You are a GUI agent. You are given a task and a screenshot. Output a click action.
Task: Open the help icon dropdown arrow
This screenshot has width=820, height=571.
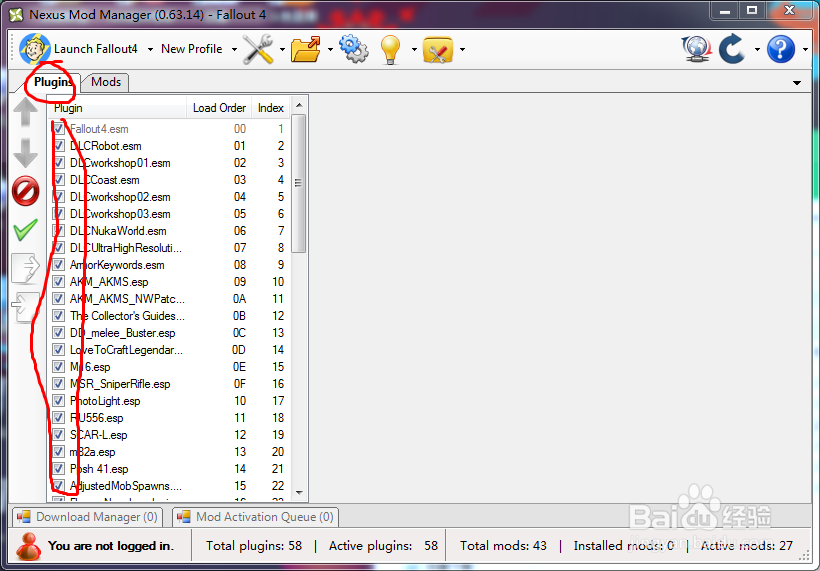pos(805,50)
